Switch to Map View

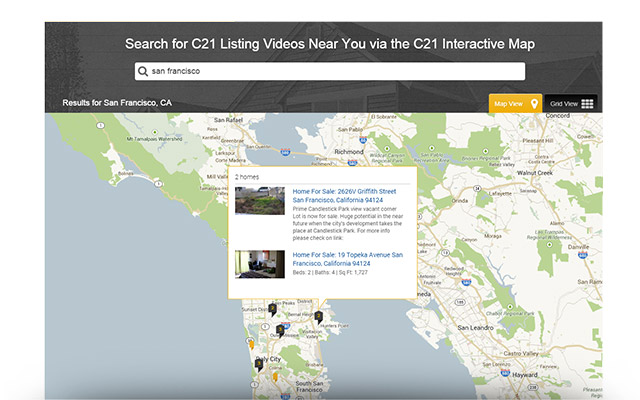point(515,104)
